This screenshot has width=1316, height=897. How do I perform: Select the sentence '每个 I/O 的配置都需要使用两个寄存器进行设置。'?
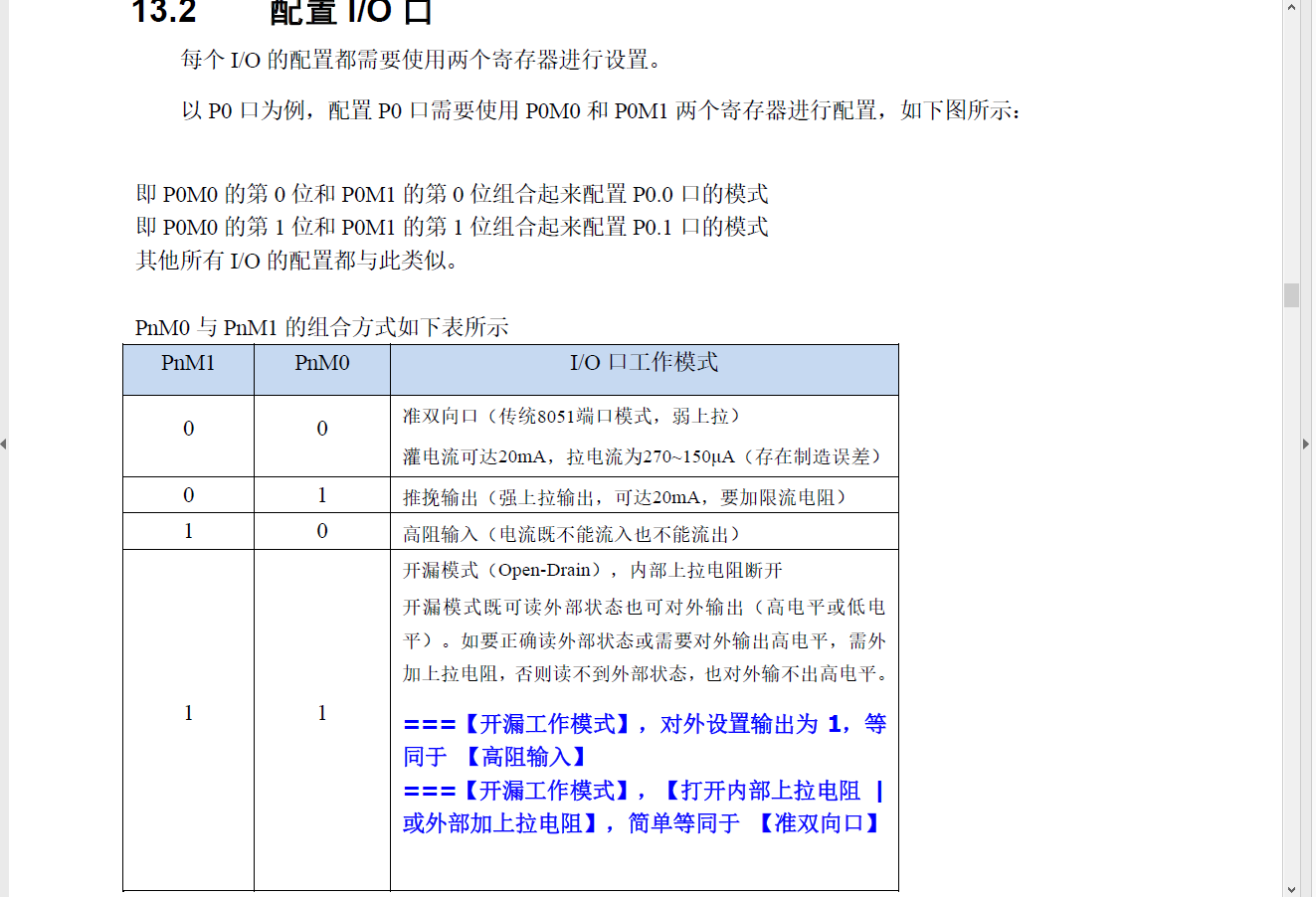423,61
